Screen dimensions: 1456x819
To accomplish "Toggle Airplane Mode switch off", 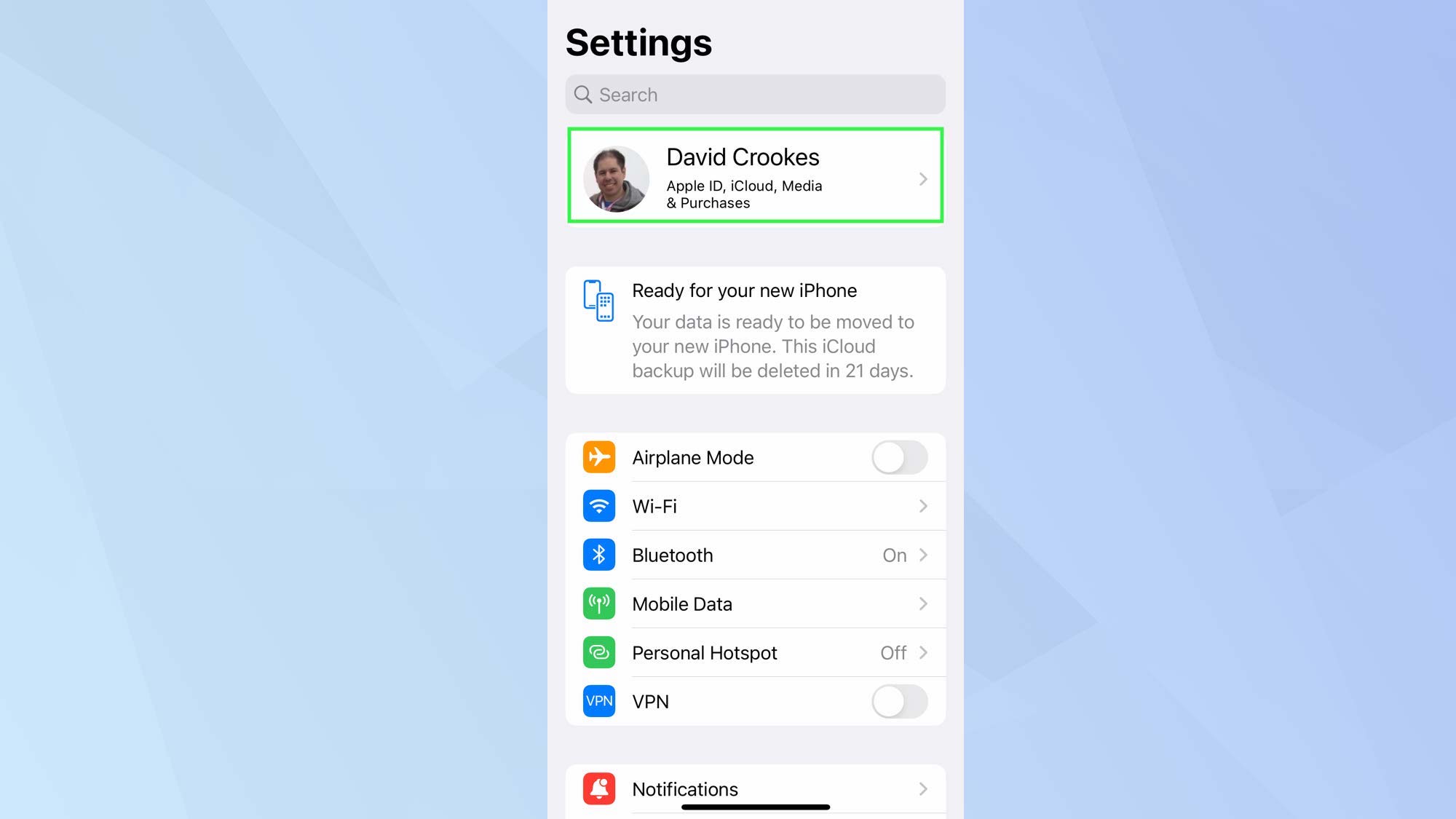I will tap(899, 457).
